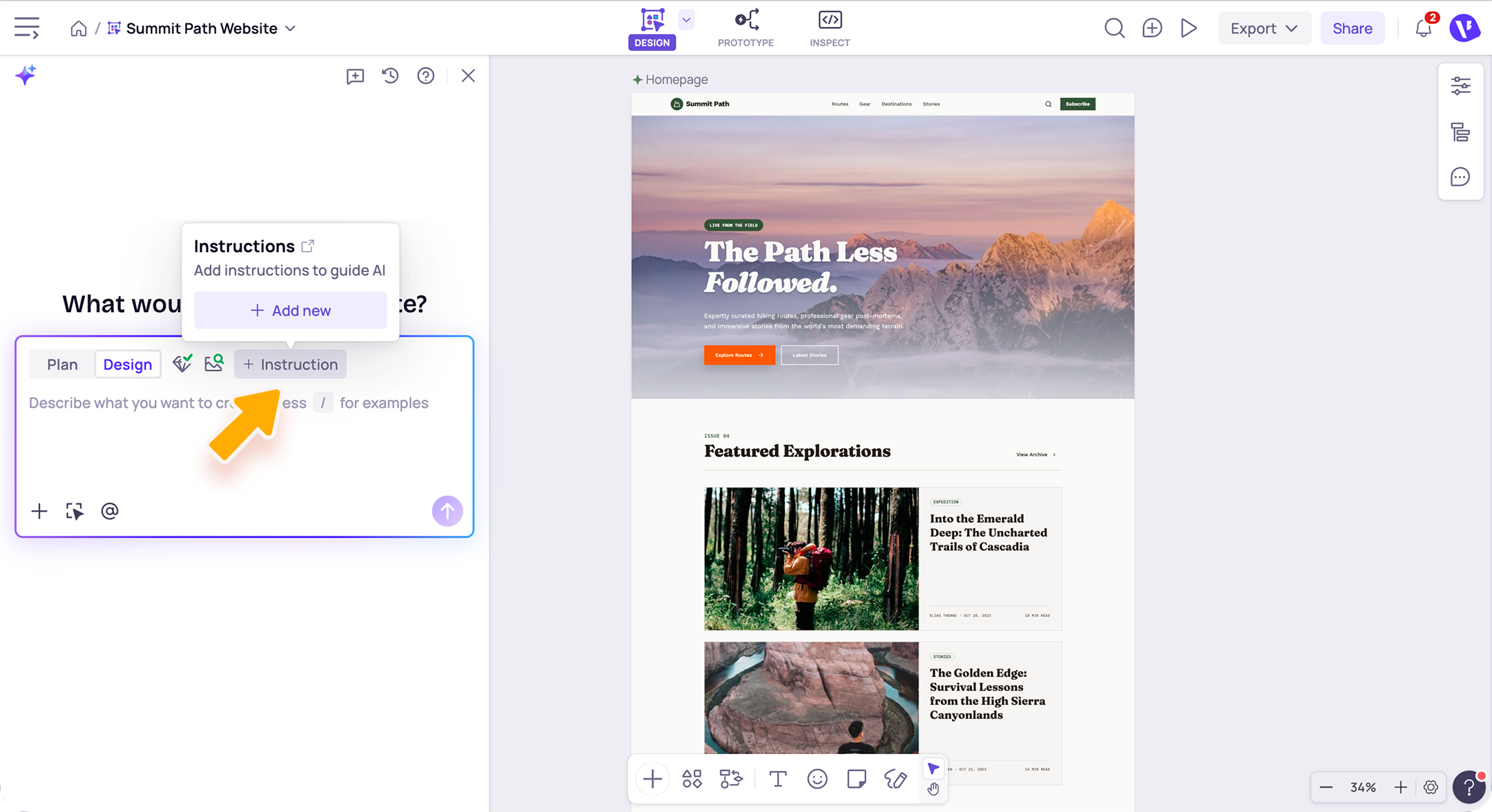Close the AI assistant panel
This screenshot has width=1492, height=812.
(468, 75)
